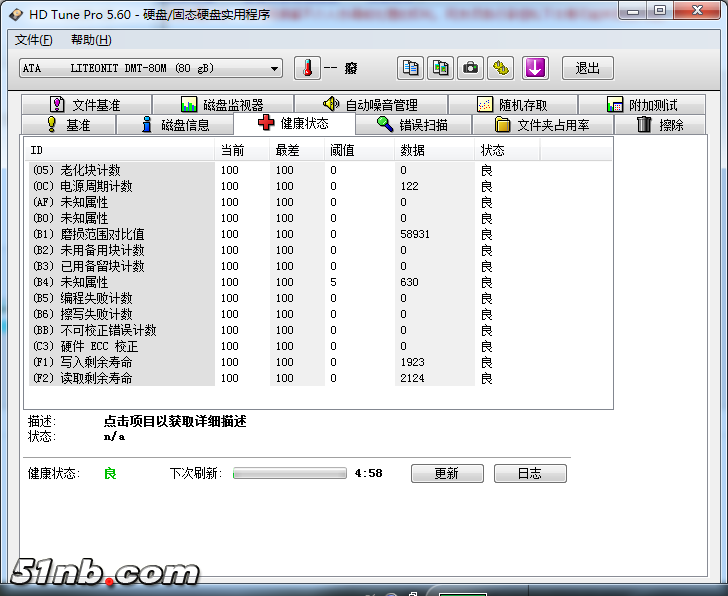Open the 帮助(H) menu
The width and height of the screenshot is (728, 596).
point(91,40)
